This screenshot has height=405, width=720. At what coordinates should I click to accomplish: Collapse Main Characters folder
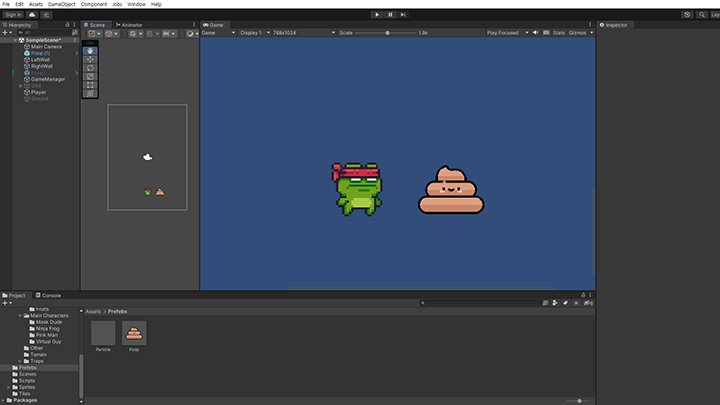20,316
